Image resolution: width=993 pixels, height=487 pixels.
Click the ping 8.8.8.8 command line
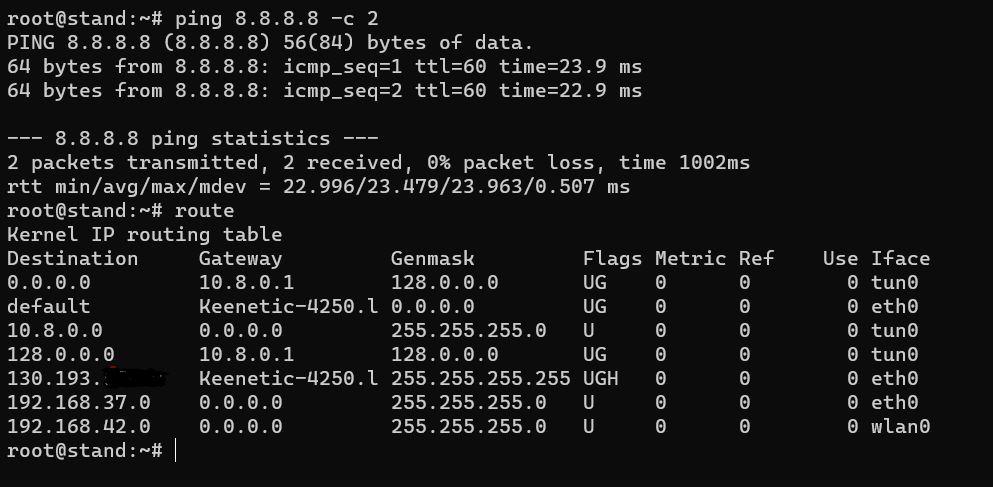(193, 19)
